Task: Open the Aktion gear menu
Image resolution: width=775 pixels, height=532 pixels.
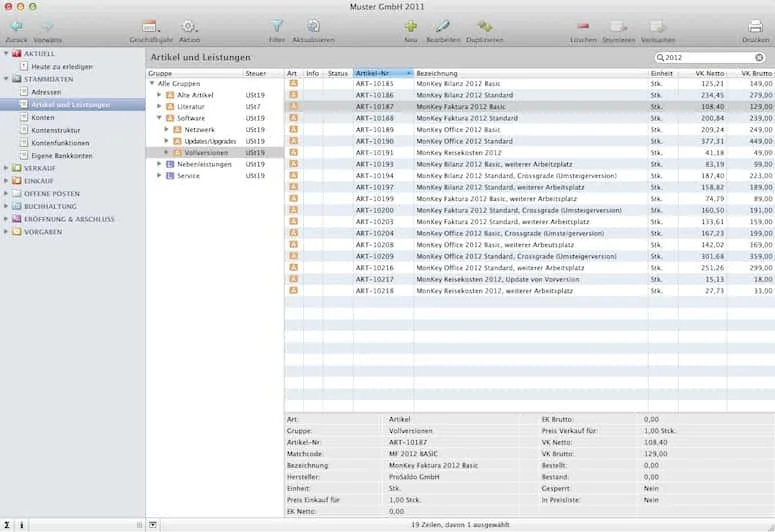Action: tap(189, 26)
